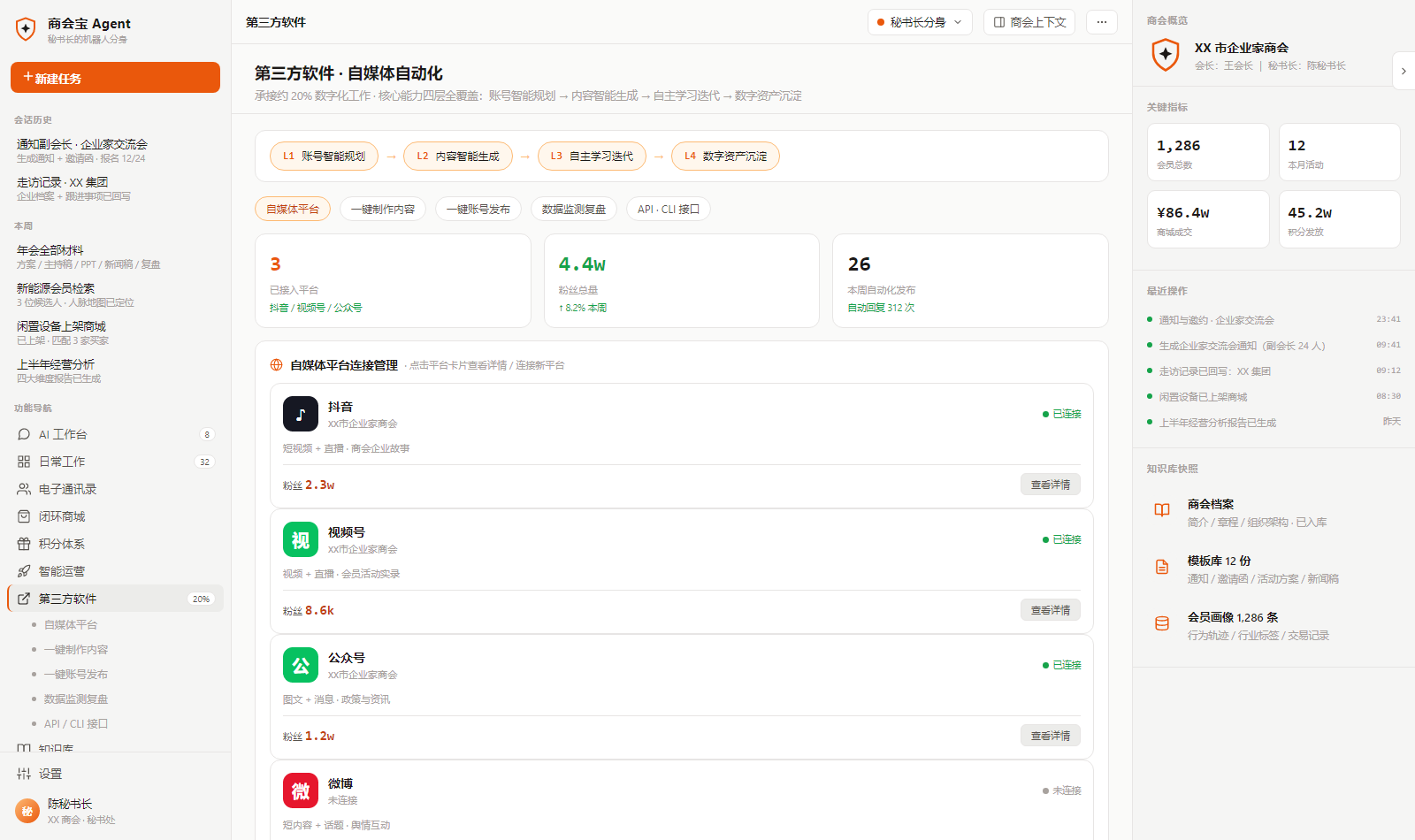1415x840 pixels.
Task: Open 积分体系 gift icon
Action: 24,544
